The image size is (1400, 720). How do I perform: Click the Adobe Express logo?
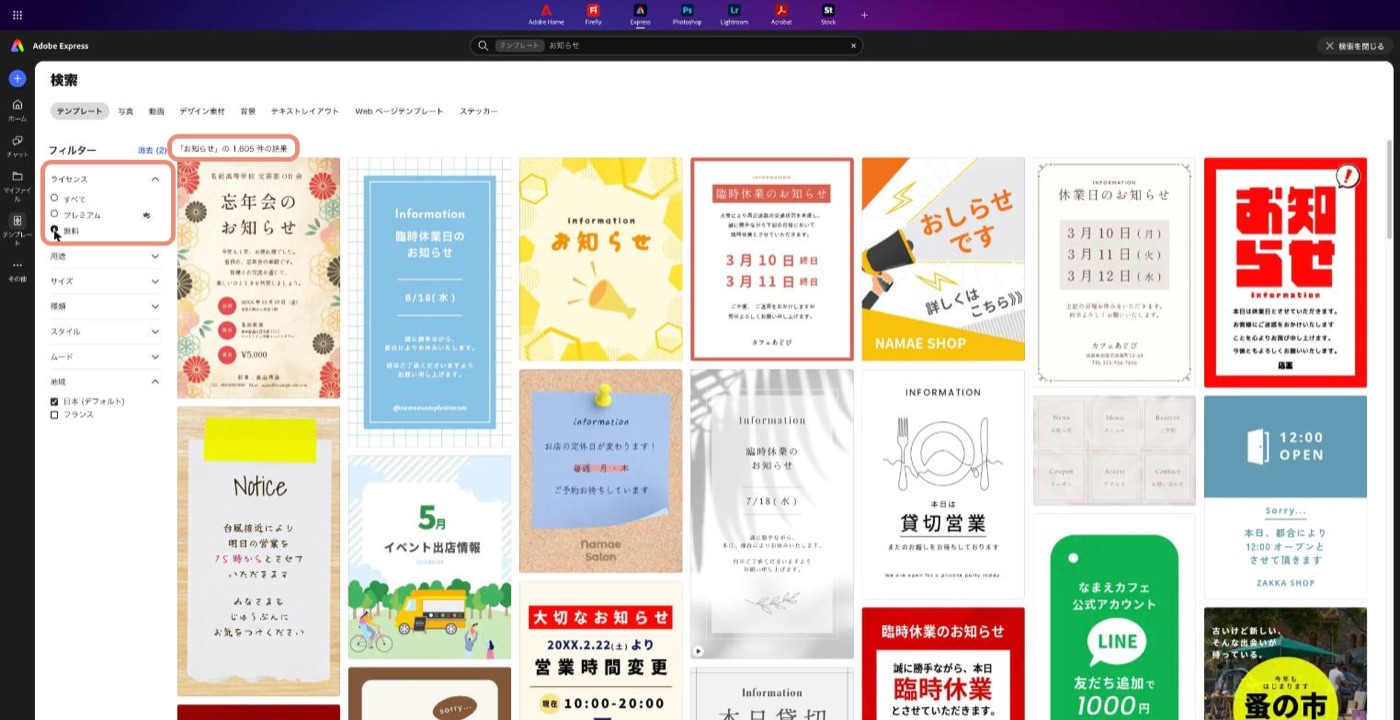point(17,46)
